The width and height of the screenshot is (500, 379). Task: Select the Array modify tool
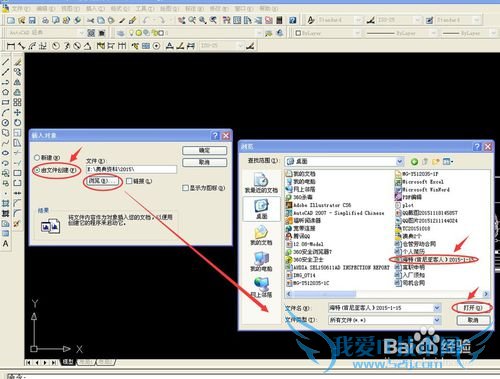[x=17, y=102]
